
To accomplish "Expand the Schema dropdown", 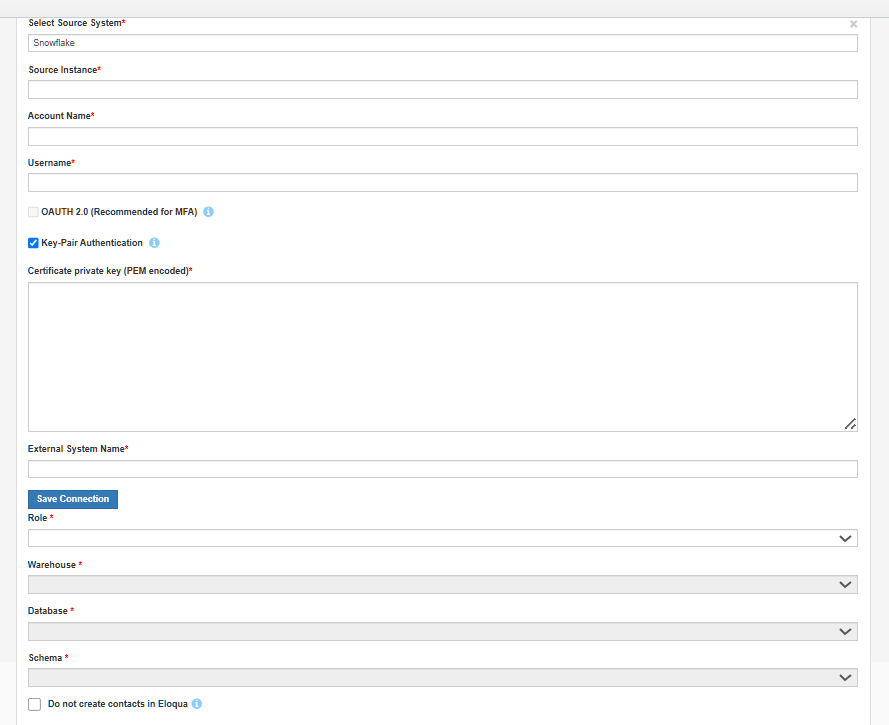I will [442, 678].
